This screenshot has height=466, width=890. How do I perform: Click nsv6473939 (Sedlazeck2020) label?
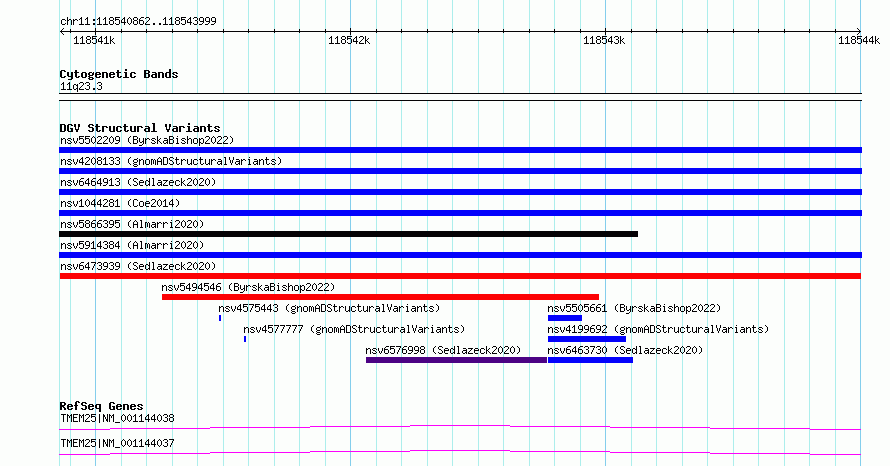coord(138,266)
